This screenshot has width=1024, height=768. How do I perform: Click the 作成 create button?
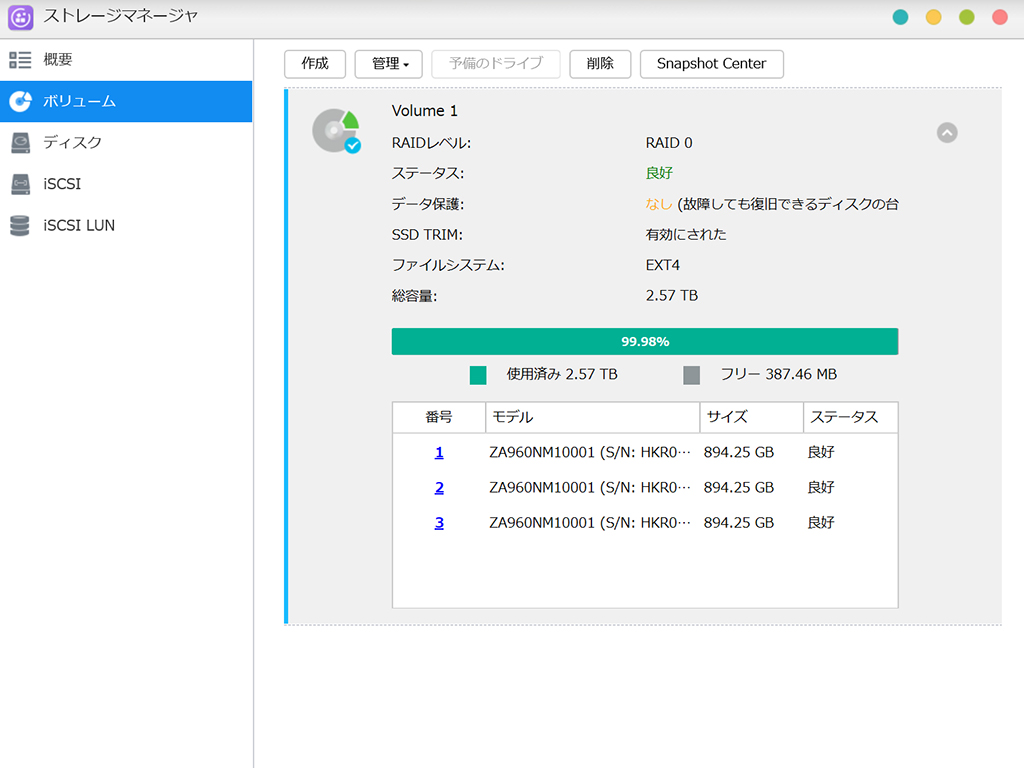[x=315, y=64]
